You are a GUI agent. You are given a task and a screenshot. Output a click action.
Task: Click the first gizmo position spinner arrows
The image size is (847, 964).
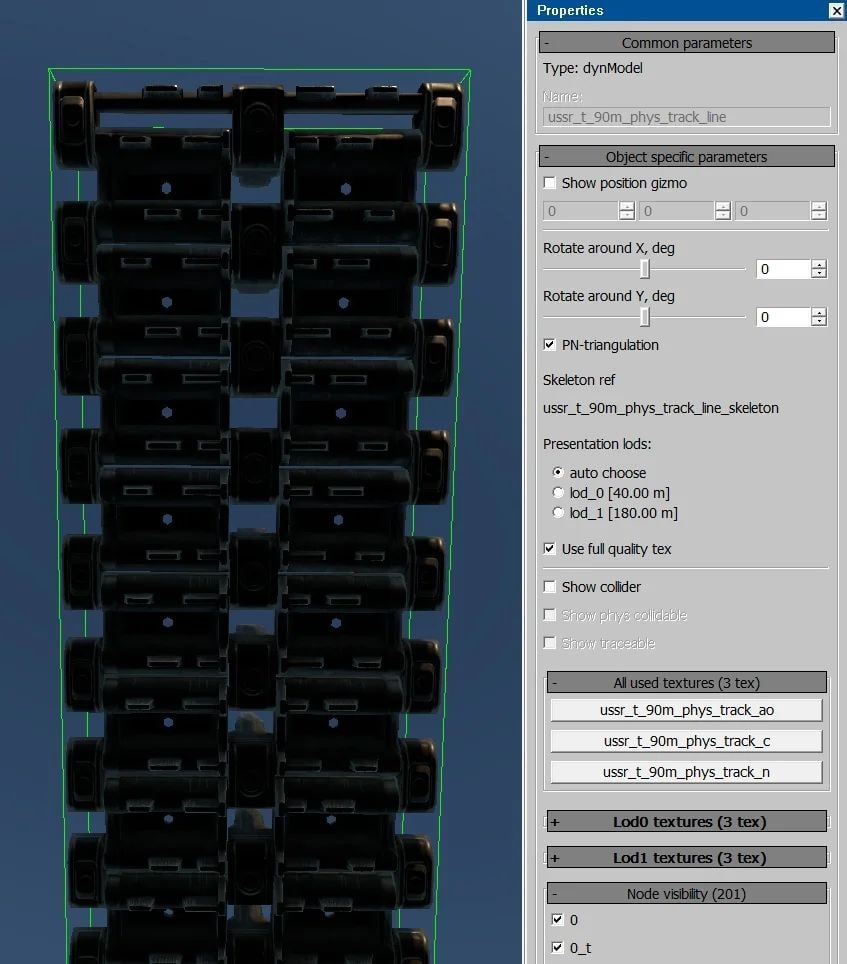[x=626, y=211]
